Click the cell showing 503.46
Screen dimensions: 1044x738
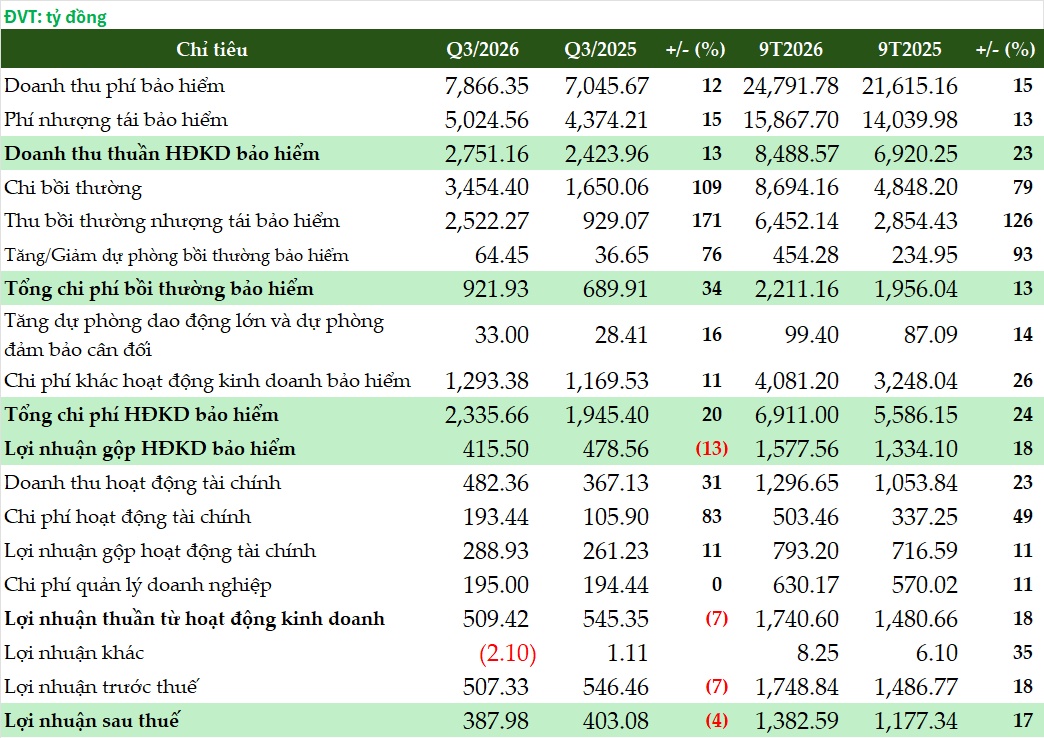tap(806, 517)
